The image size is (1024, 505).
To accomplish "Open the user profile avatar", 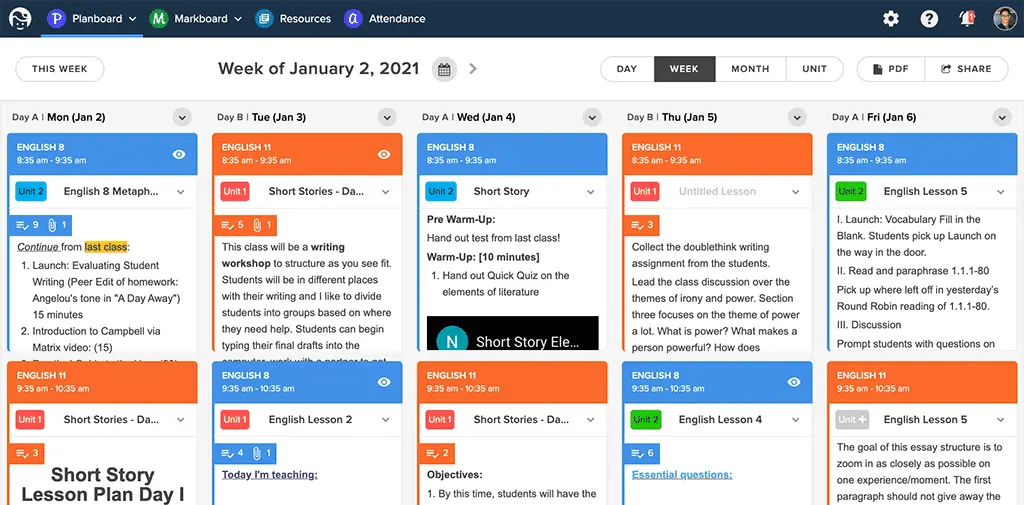I will click(1004, 19).
